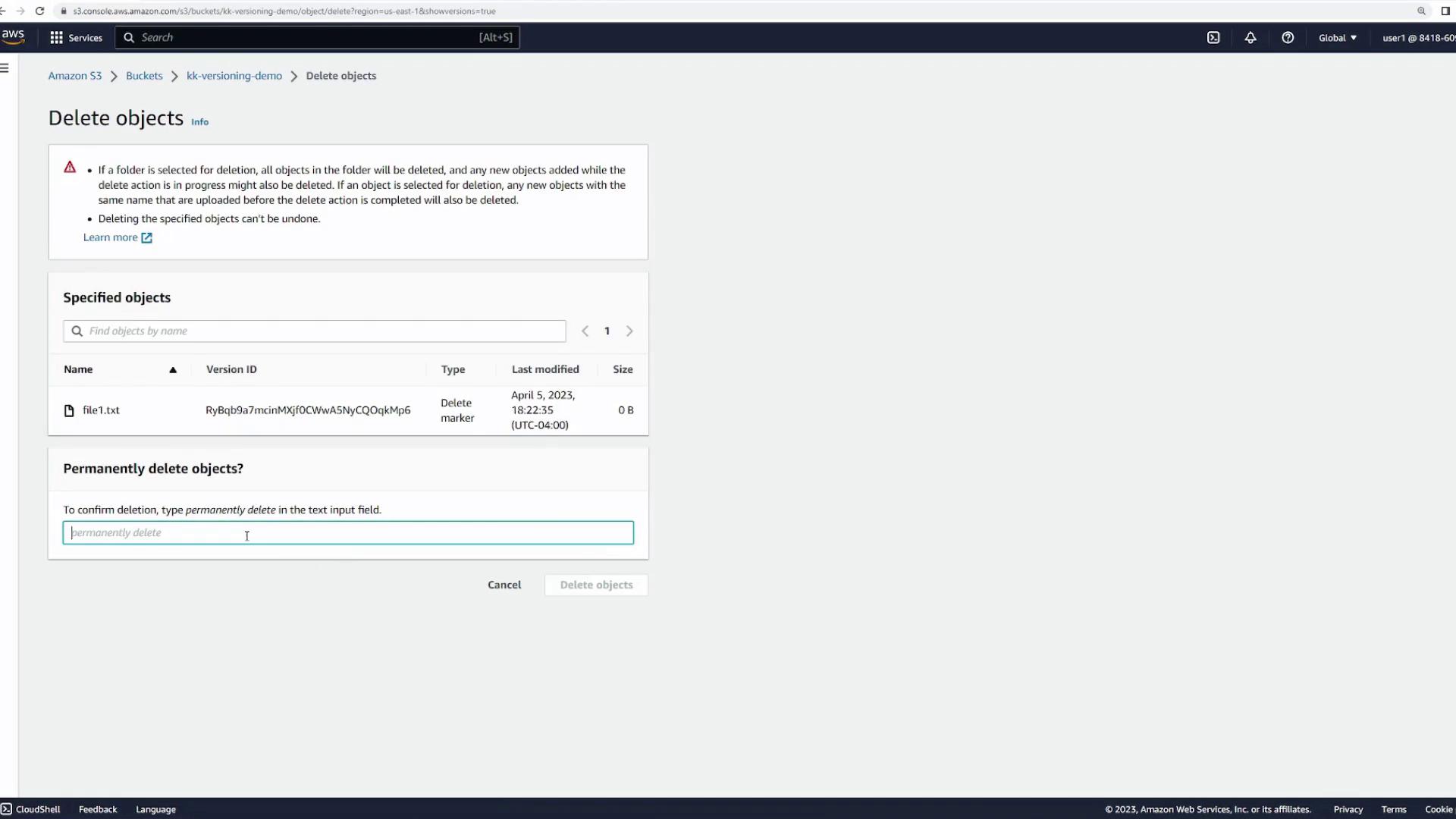Image resolution: width=1456 pixels, height=819 pixels.
Task: Open CloudShell icon in top navigation bar
Action: coord(1213,38)
